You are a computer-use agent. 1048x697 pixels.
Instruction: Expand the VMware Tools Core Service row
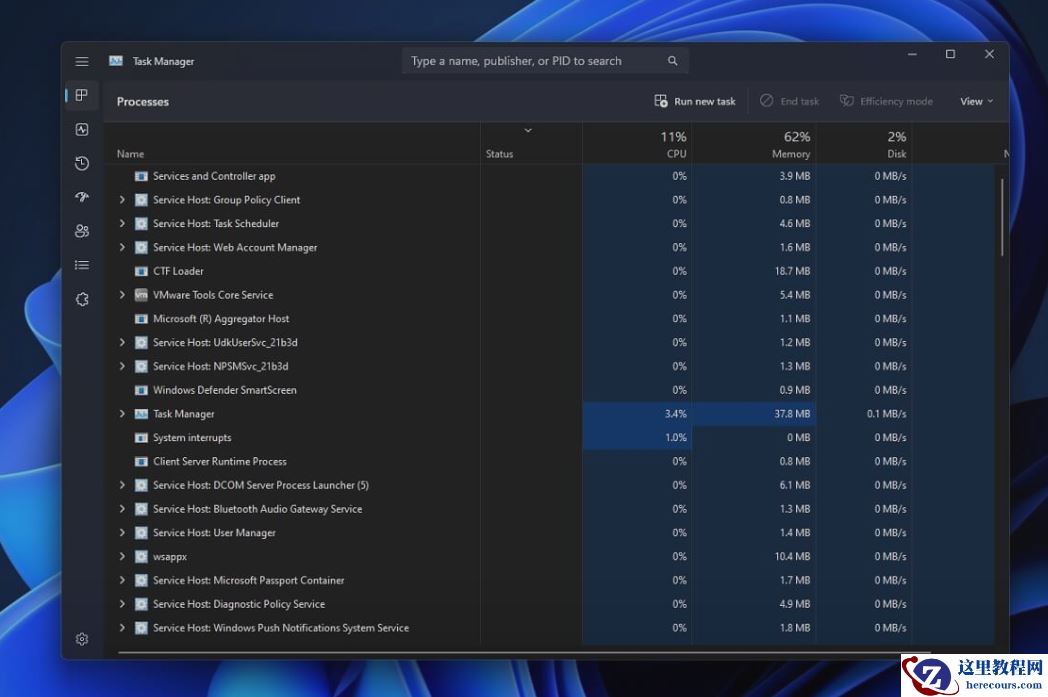point(122,295)
